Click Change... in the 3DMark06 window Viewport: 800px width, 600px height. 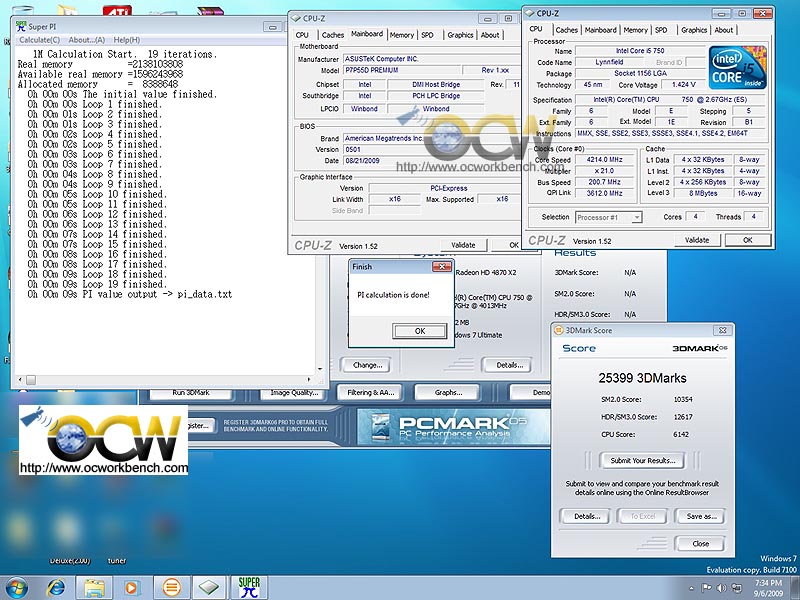pos(367,365)
